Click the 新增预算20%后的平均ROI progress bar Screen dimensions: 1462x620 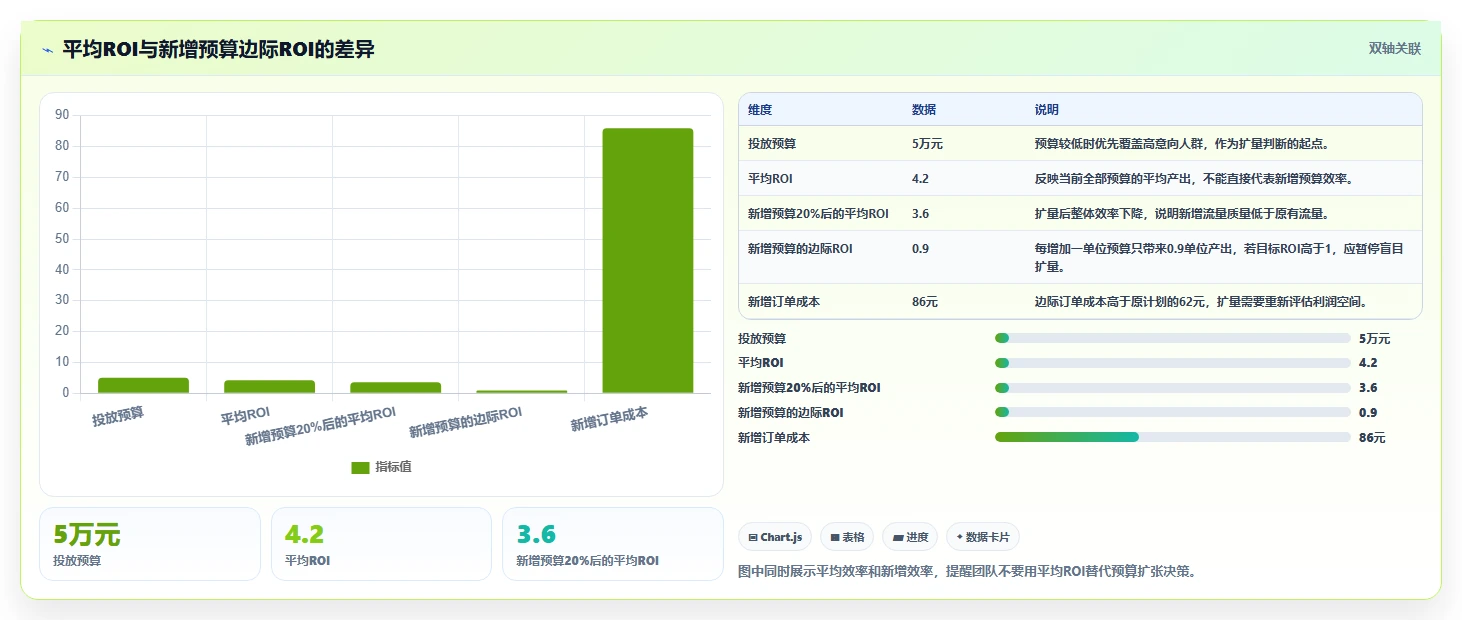click(x=1173, y=388)
